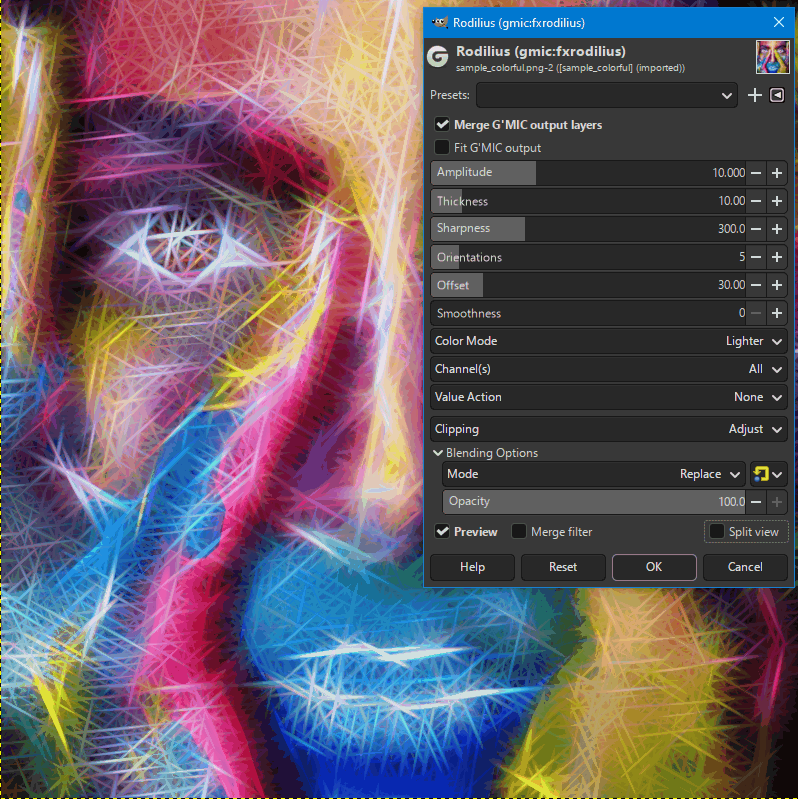Increase the Sharpness value with plus
The width and height of the screenshot is (798, 799).
pos(777,229)
